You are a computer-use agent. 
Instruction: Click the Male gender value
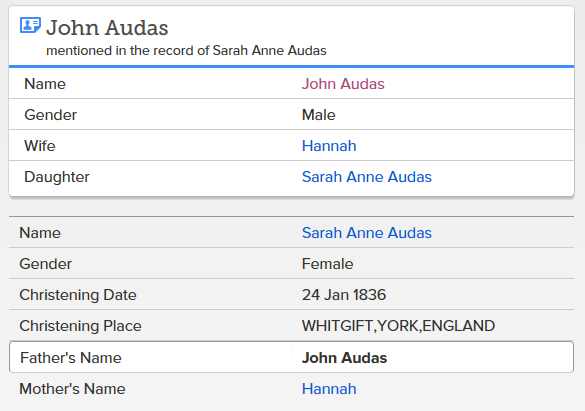pos(318,114)
